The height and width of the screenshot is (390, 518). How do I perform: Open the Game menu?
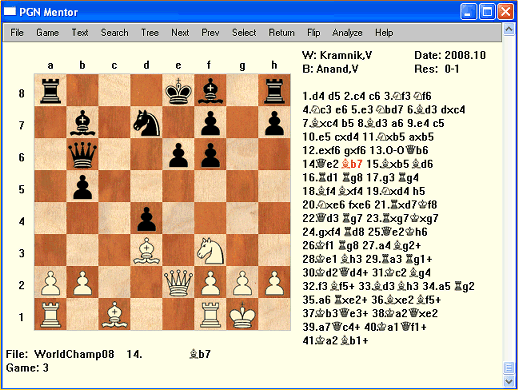click(x=47, y=33)
